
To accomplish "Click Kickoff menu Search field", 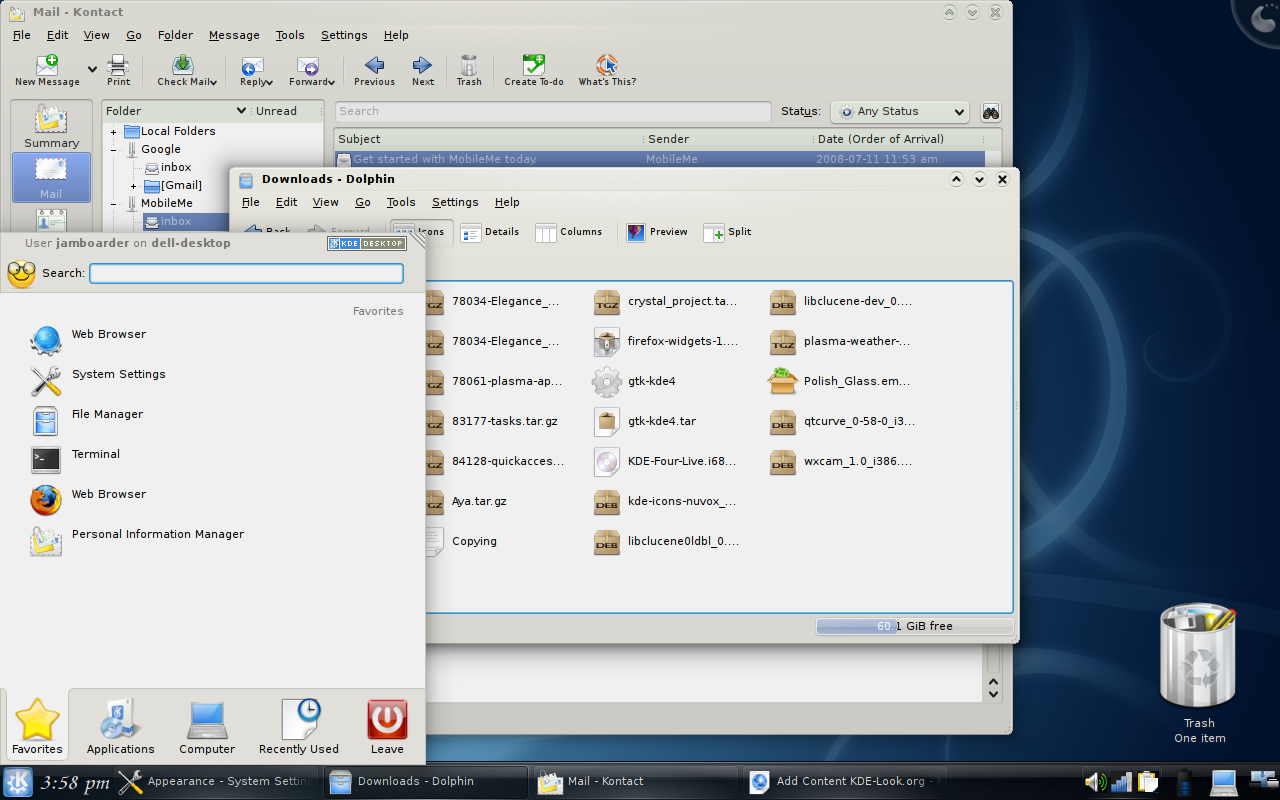I will [246, 273].
